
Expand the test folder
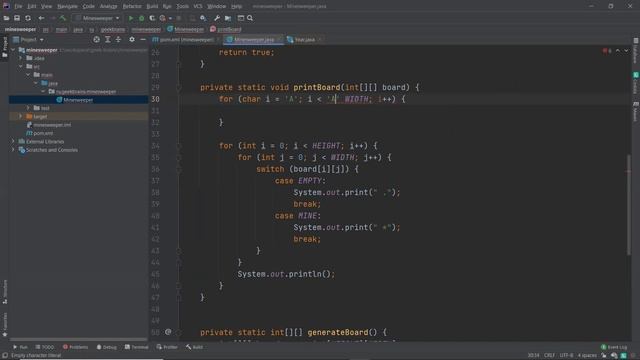tap(28, 108)
